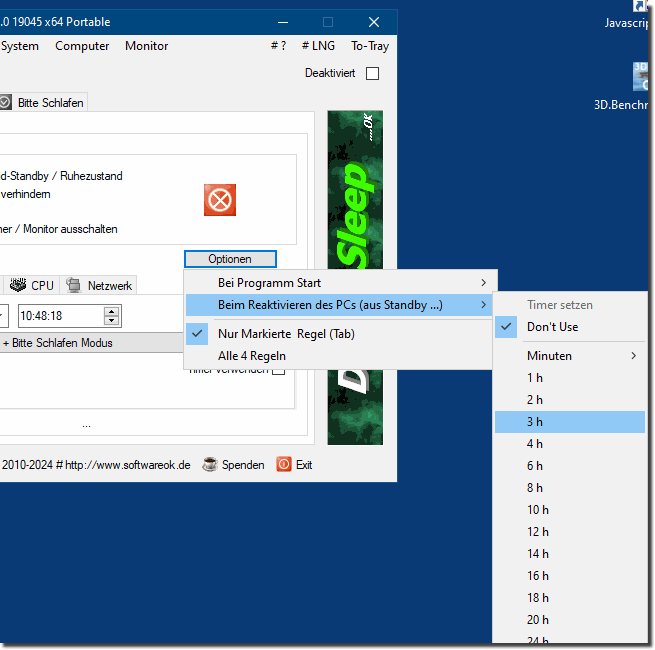Open the Computer menu
The image size is (655, 650).
(82, 46)
